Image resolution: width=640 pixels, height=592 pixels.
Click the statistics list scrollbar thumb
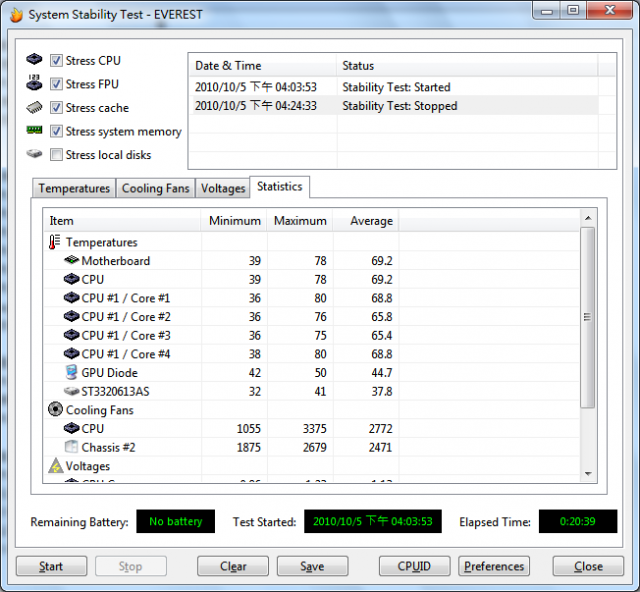[x=588, y=317]
